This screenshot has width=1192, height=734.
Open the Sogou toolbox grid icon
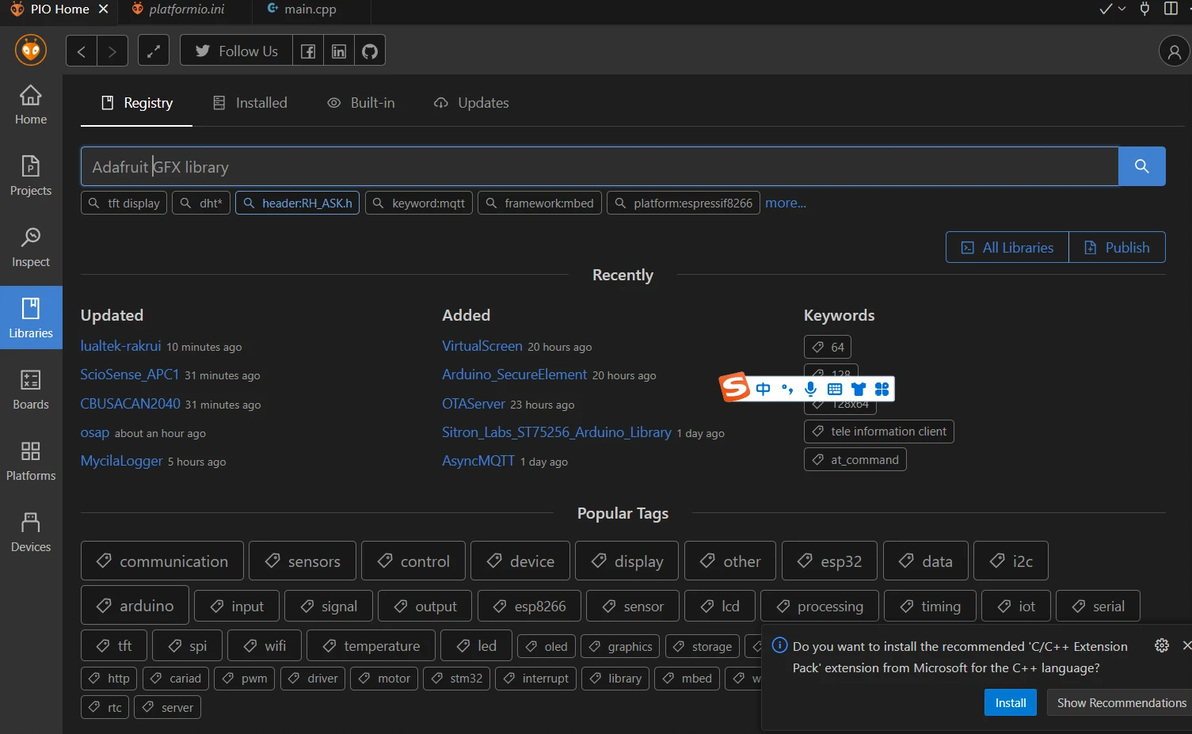[x=882, y=389]
